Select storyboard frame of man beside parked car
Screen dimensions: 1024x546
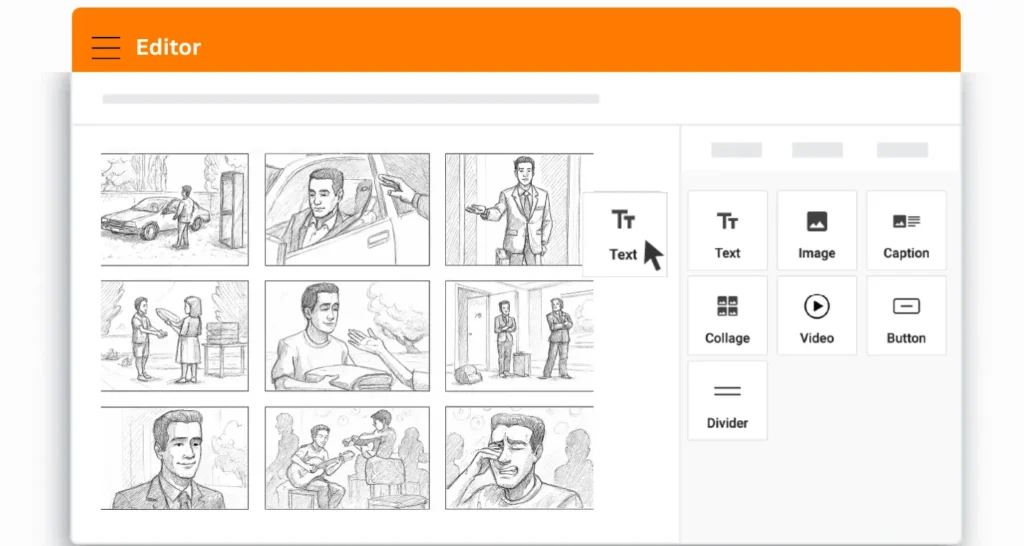tap(174, 210)
